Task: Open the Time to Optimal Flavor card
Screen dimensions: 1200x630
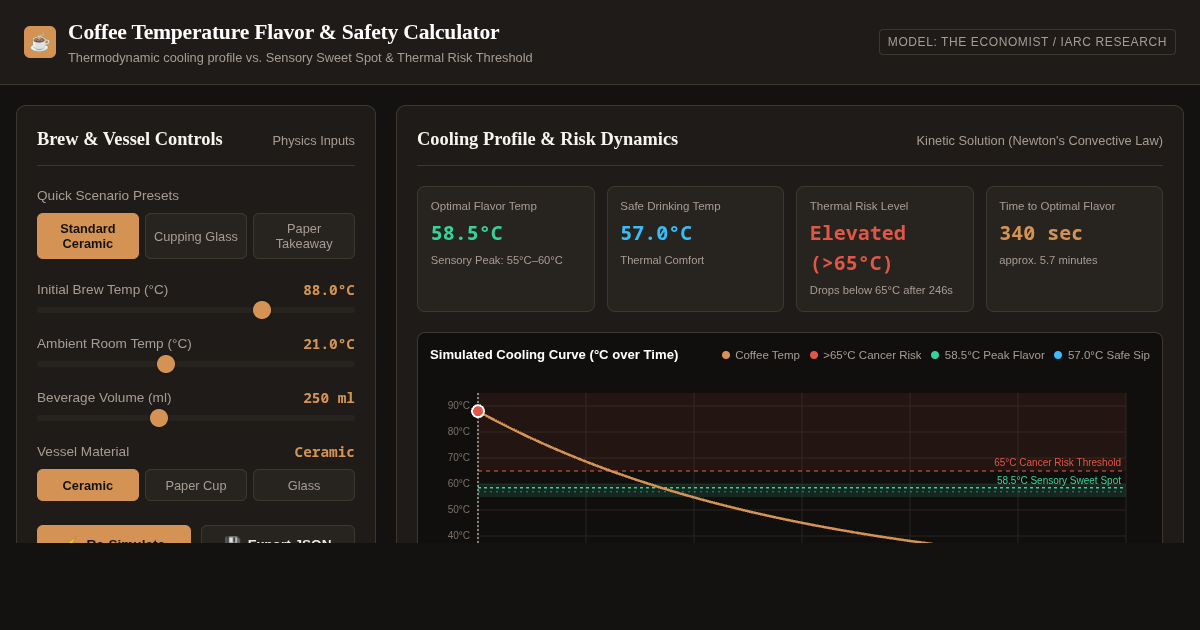Action: (x=1074, y=249)
